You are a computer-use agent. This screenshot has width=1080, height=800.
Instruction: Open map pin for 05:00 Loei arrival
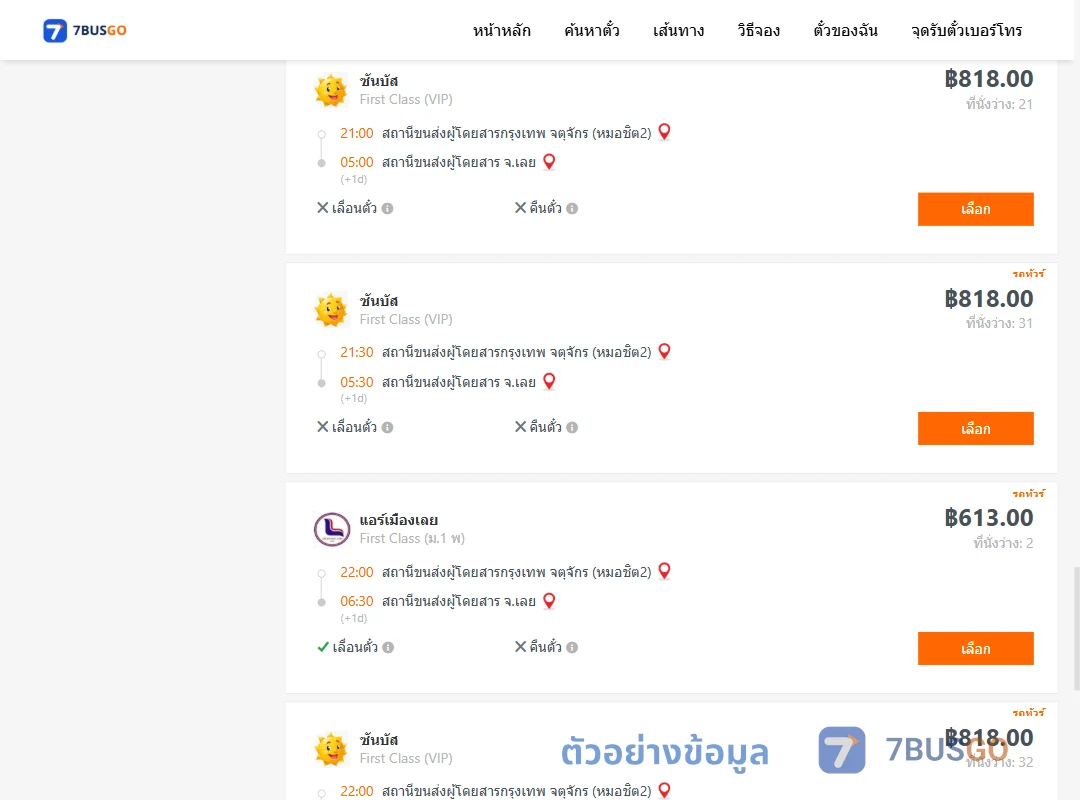(x=549, y=162)
